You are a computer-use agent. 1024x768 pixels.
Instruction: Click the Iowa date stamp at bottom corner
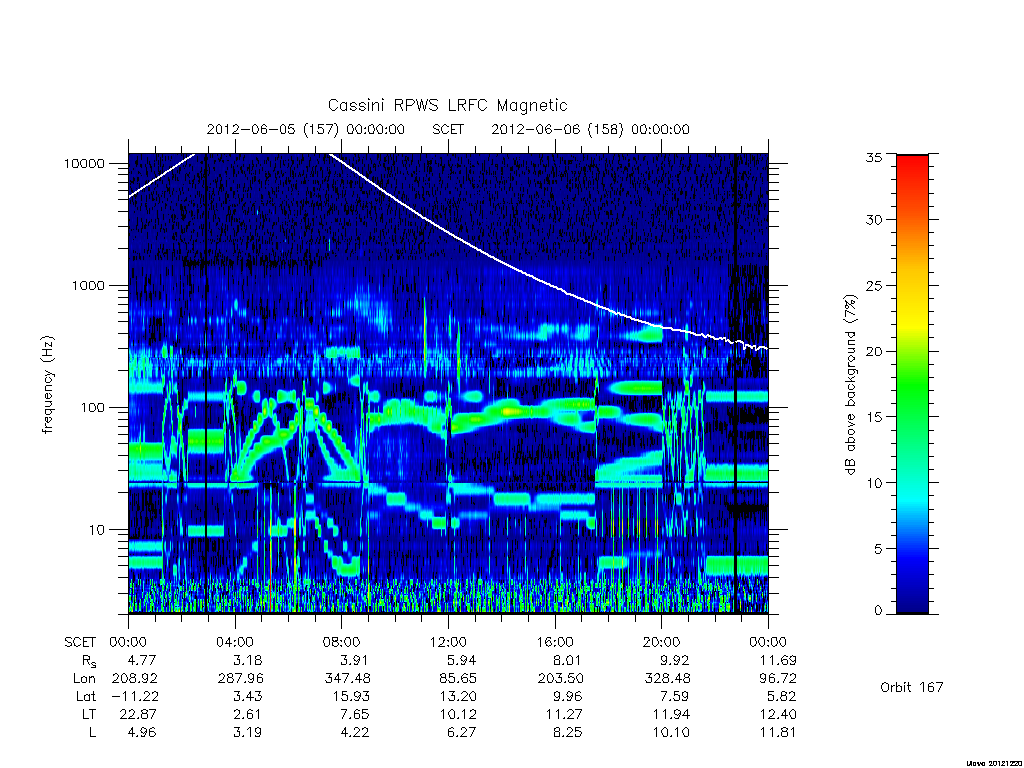click(994, 763)
